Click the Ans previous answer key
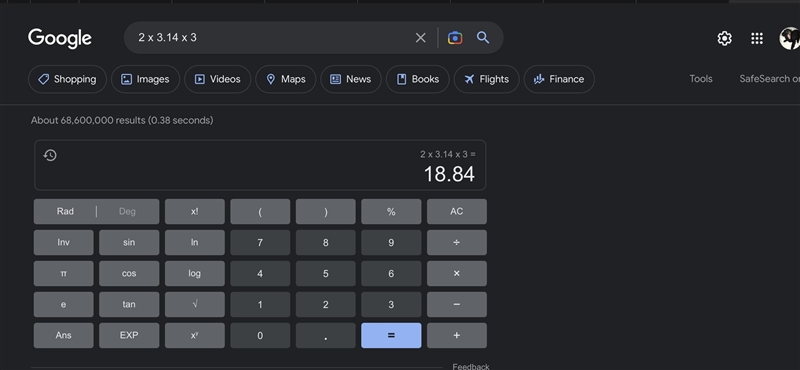Image resolution: width=800 pixels, height=370 pixels. 63,335
